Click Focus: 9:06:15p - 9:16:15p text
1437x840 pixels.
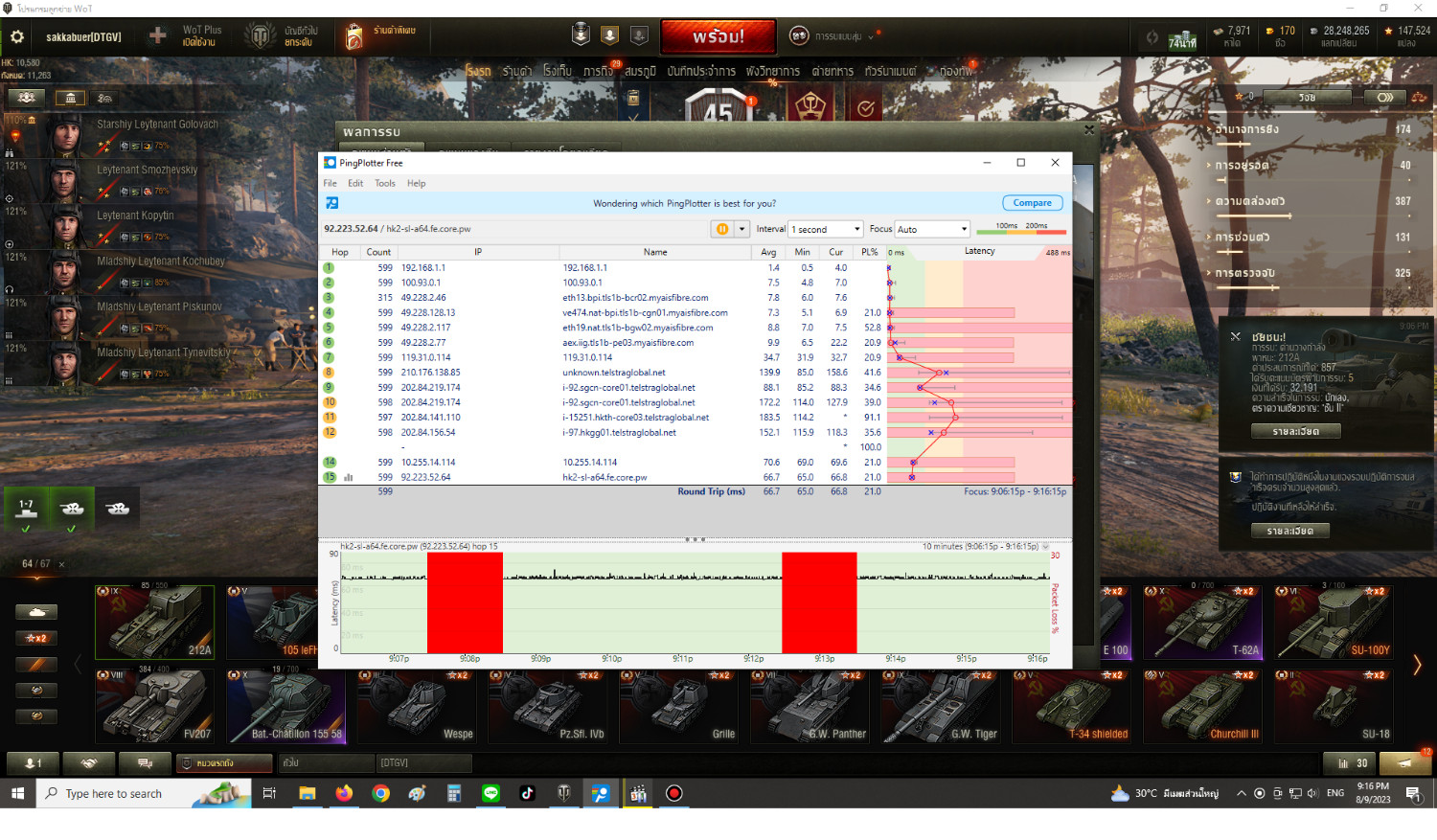[x=1015, y=491]
